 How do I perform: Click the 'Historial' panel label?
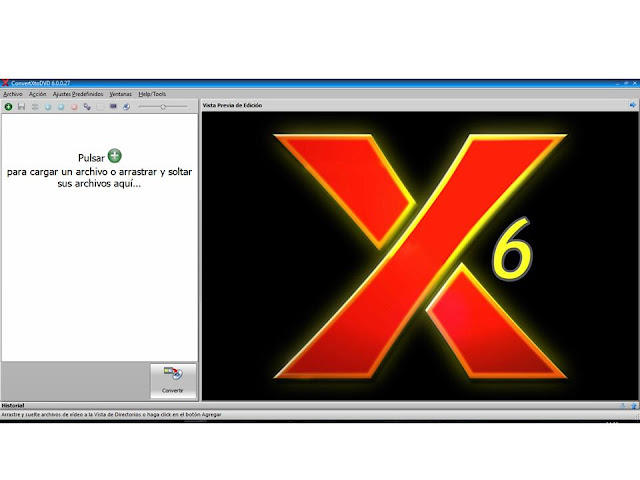pos(13,406)
